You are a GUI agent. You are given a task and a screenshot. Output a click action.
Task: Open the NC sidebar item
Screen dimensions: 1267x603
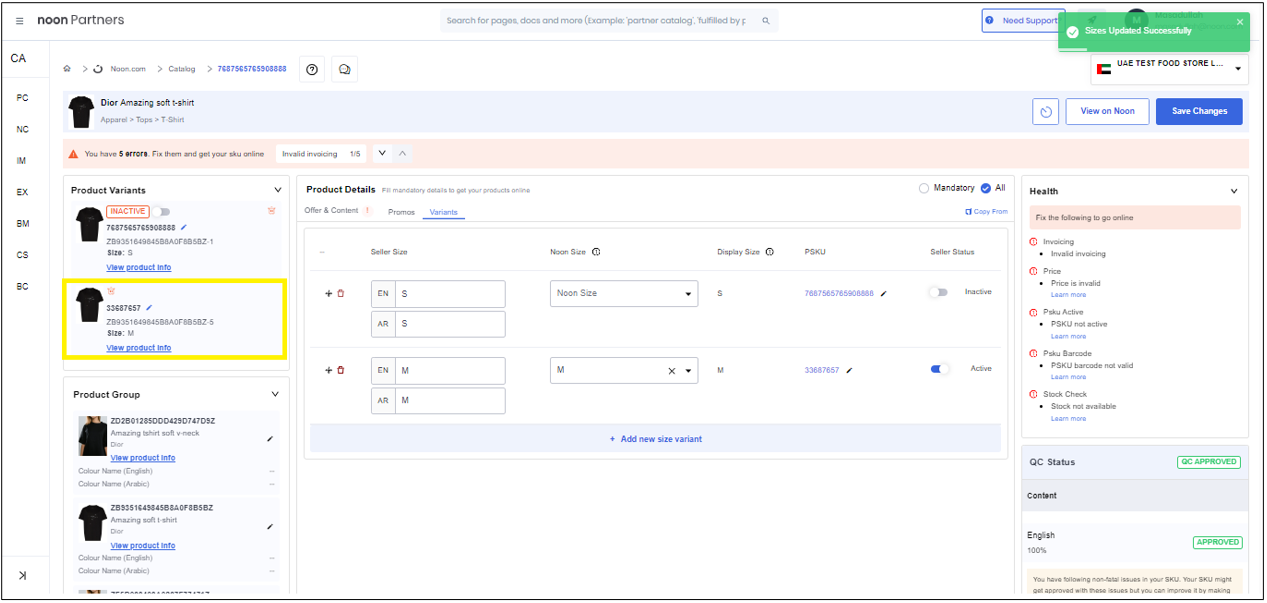click(x=23, y=129)
